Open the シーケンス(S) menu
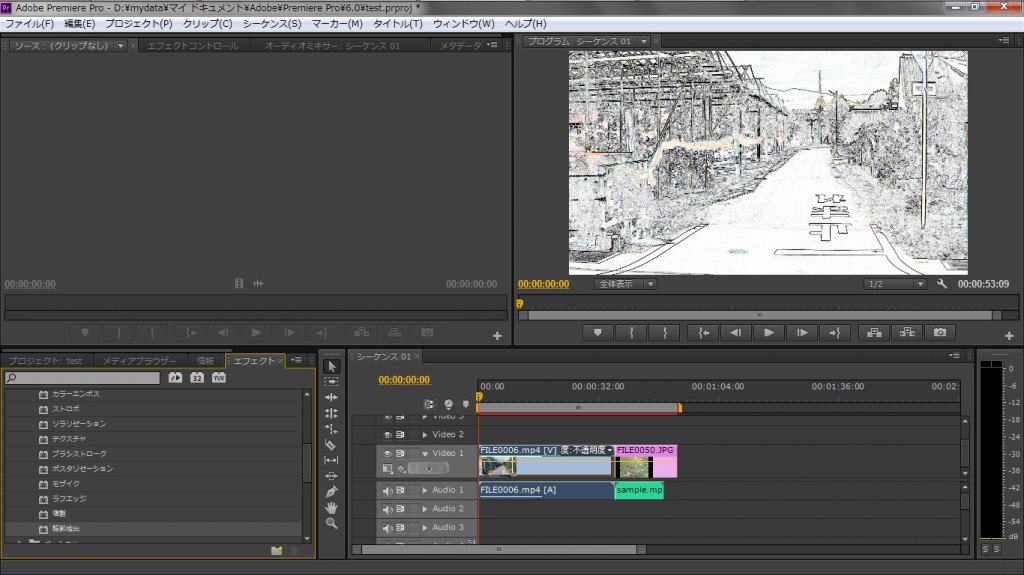The height and width of the screenshot is (575, 1024). tap(272, 24)
